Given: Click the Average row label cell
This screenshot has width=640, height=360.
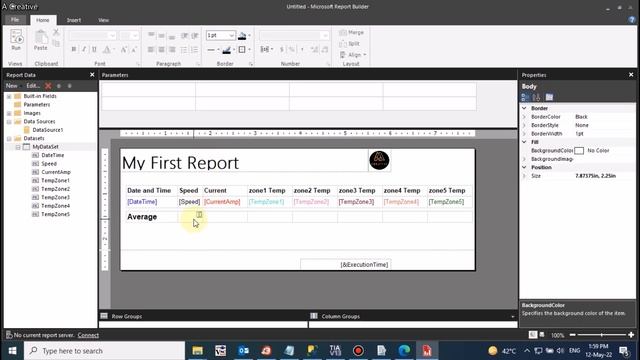Looking at the screenshot, I should [x=151, y=217].
